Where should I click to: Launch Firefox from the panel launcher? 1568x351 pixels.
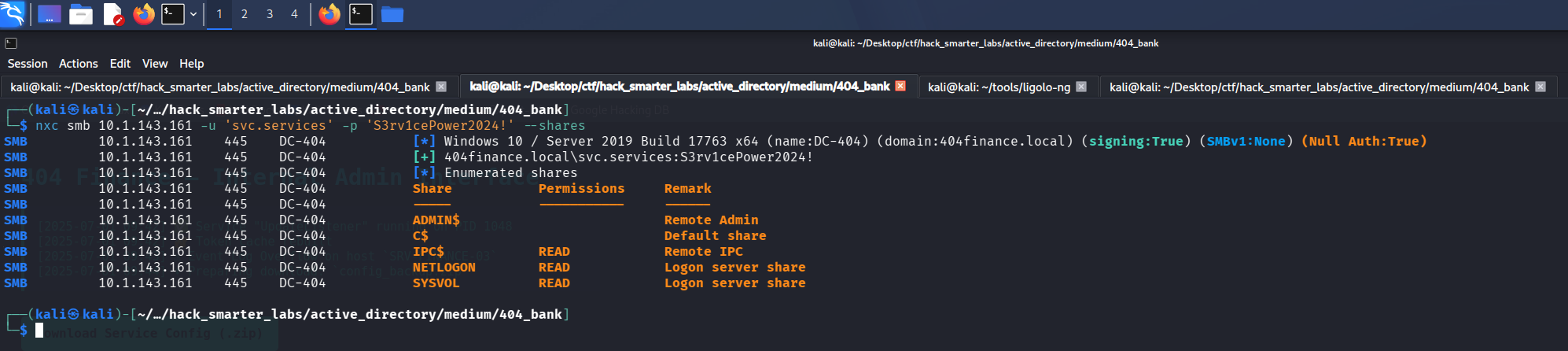click(144, 13)
